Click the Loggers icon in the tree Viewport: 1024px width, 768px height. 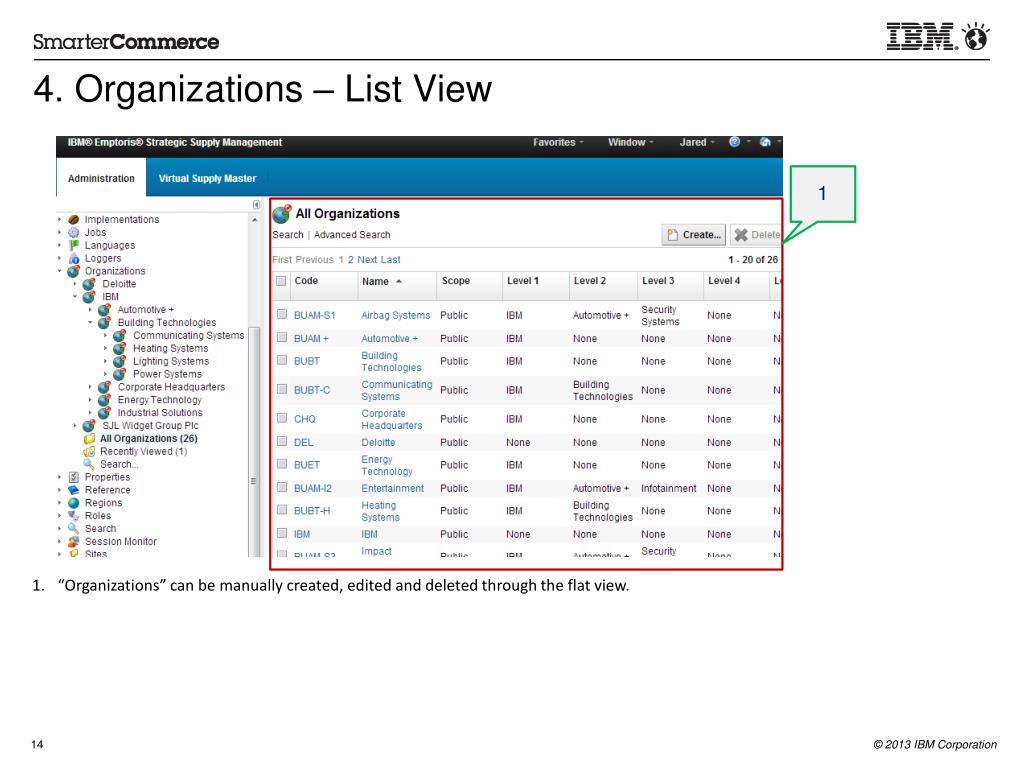[x=74, y=259]
